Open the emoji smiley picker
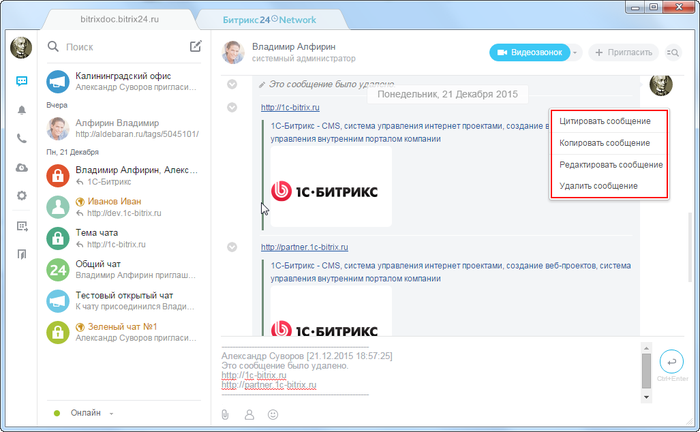 273,415
